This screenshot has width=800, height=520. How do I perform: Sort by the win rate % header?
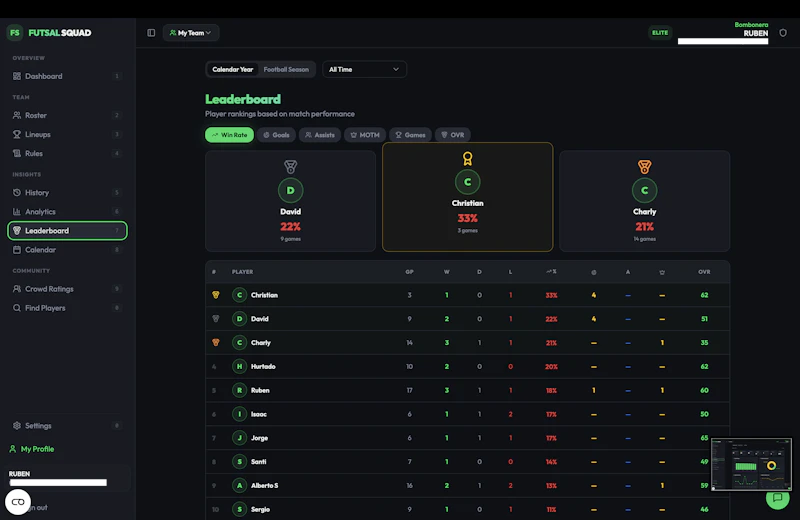[551, 272]
